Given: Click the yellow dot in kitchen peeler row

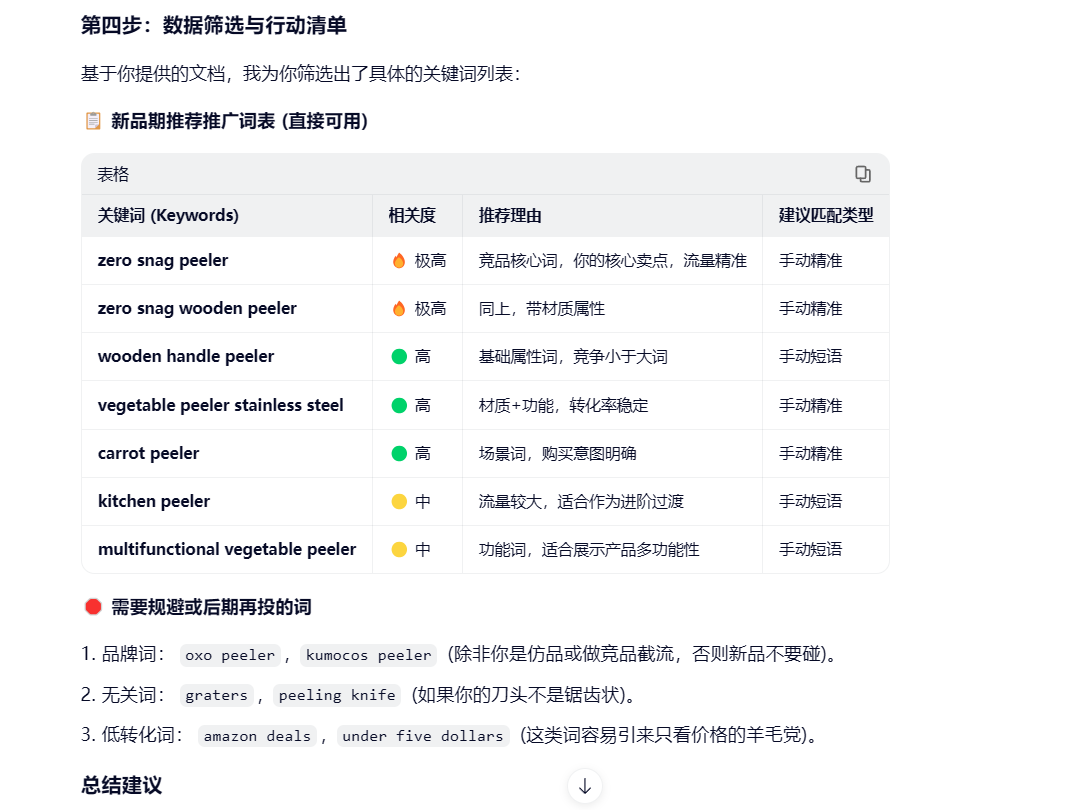Looking at the screenshot, I should click(x=399, y=502).
